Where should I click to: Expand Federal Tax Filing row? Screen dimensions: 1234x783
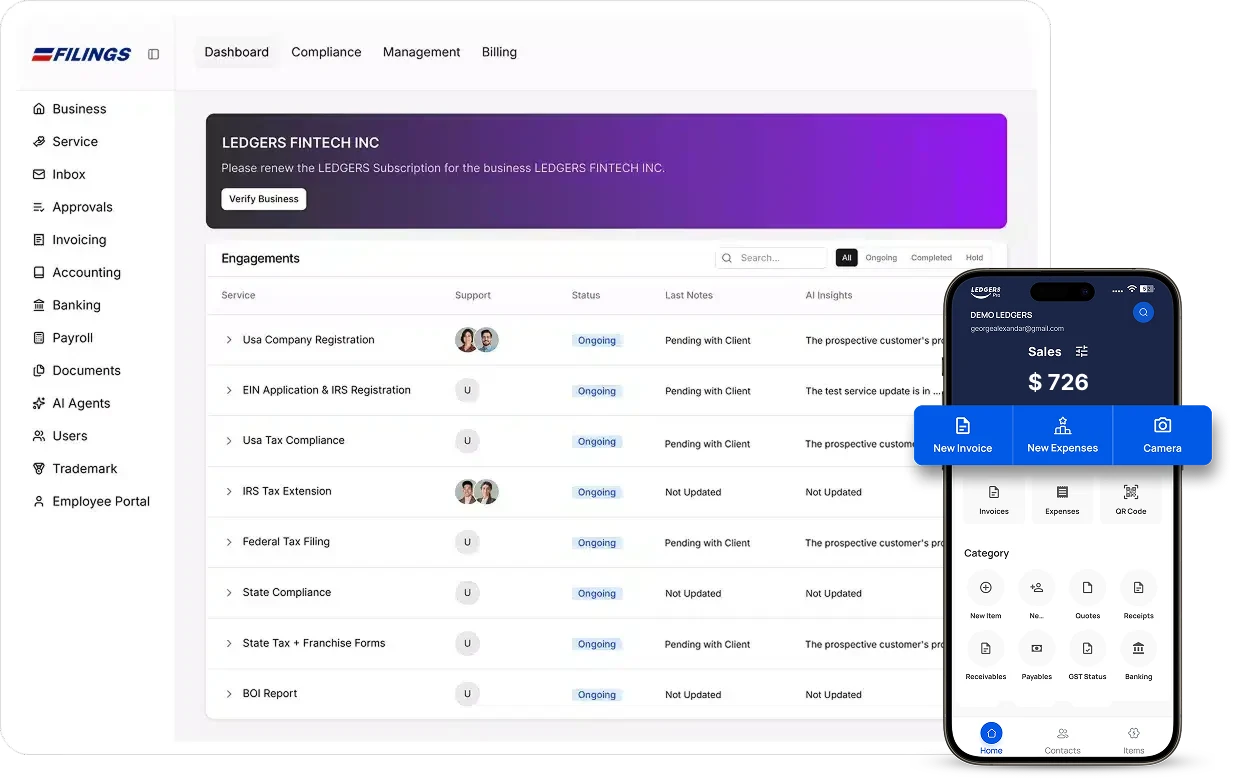click(x=229, y=542)
